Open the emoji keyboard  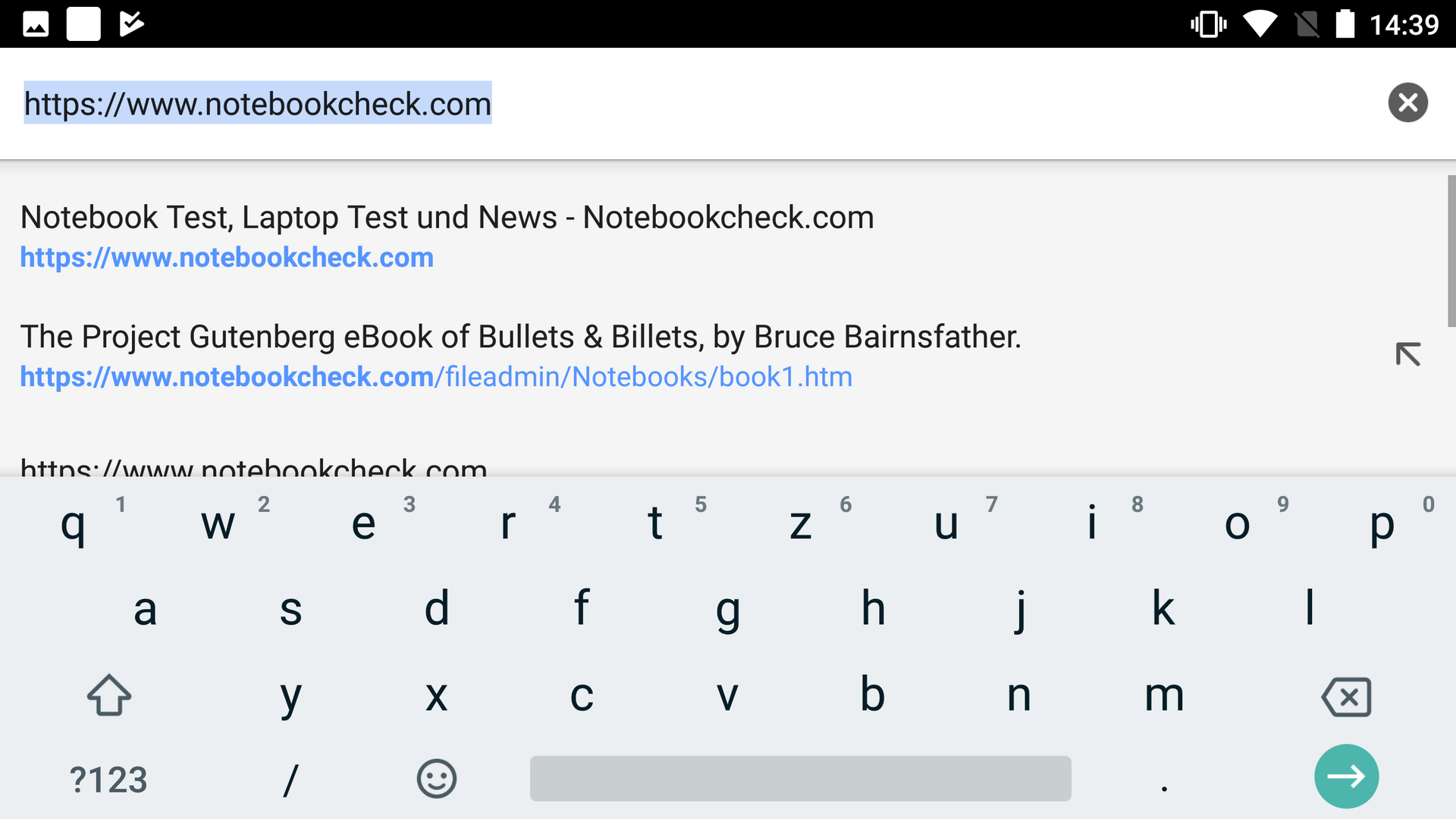tap(436, 779)
